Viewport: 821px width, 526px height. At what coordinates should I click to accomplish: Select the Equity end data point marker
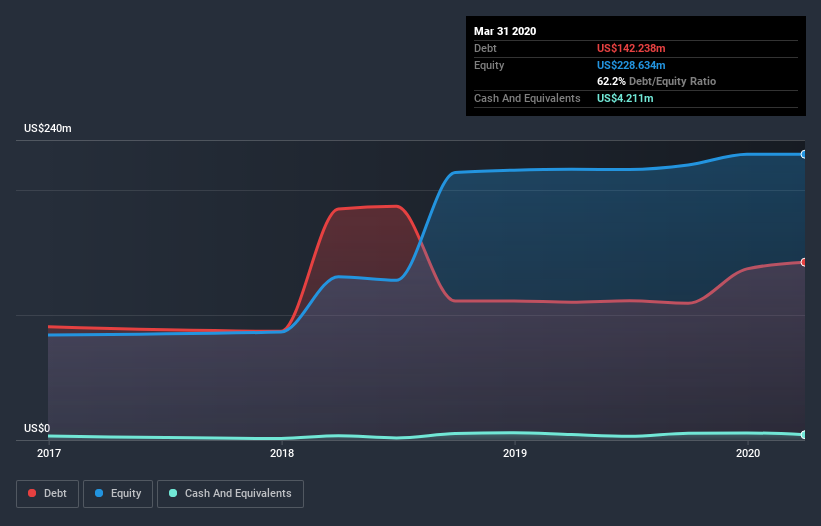click(x=804, y=154)
